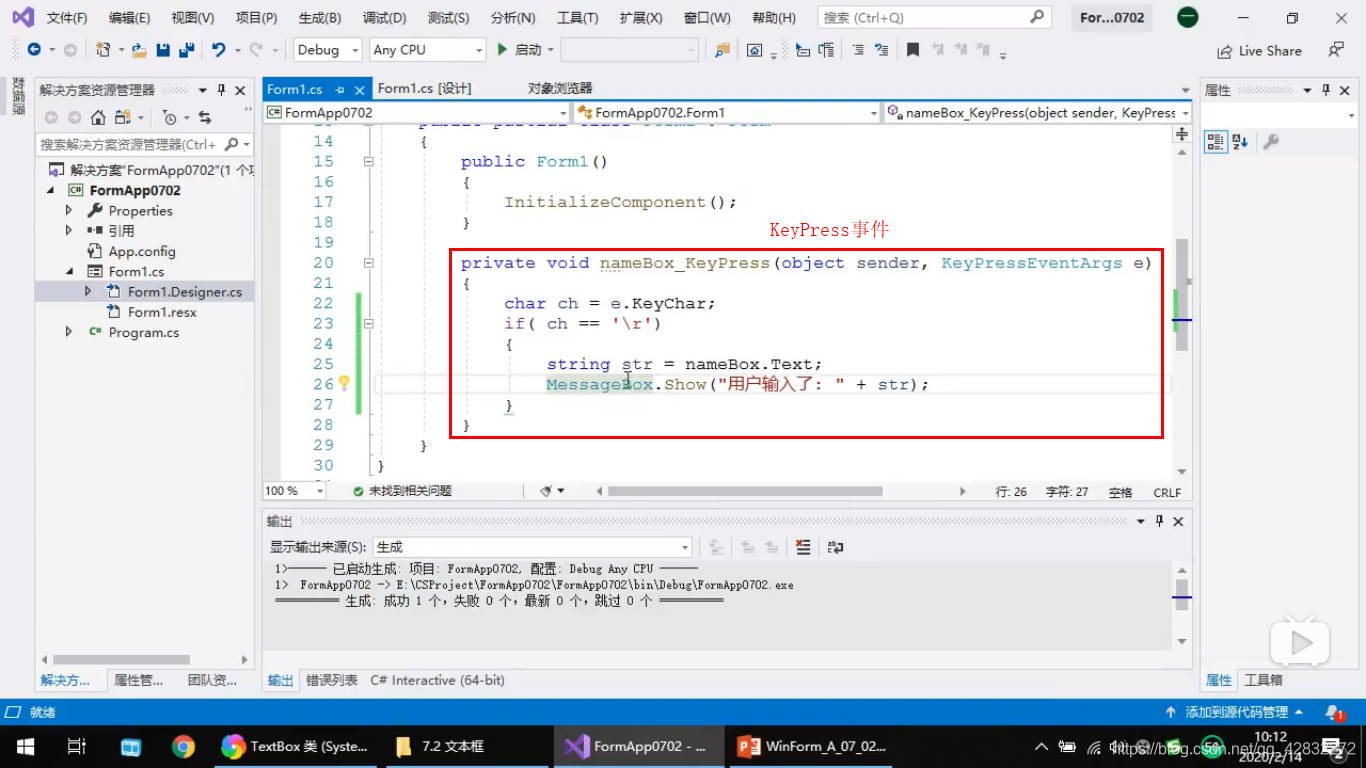Screen dimensions: 1366x768
Task: Collapse the nameBox_KeyPress method on line 20
Action: click(369, 263)
